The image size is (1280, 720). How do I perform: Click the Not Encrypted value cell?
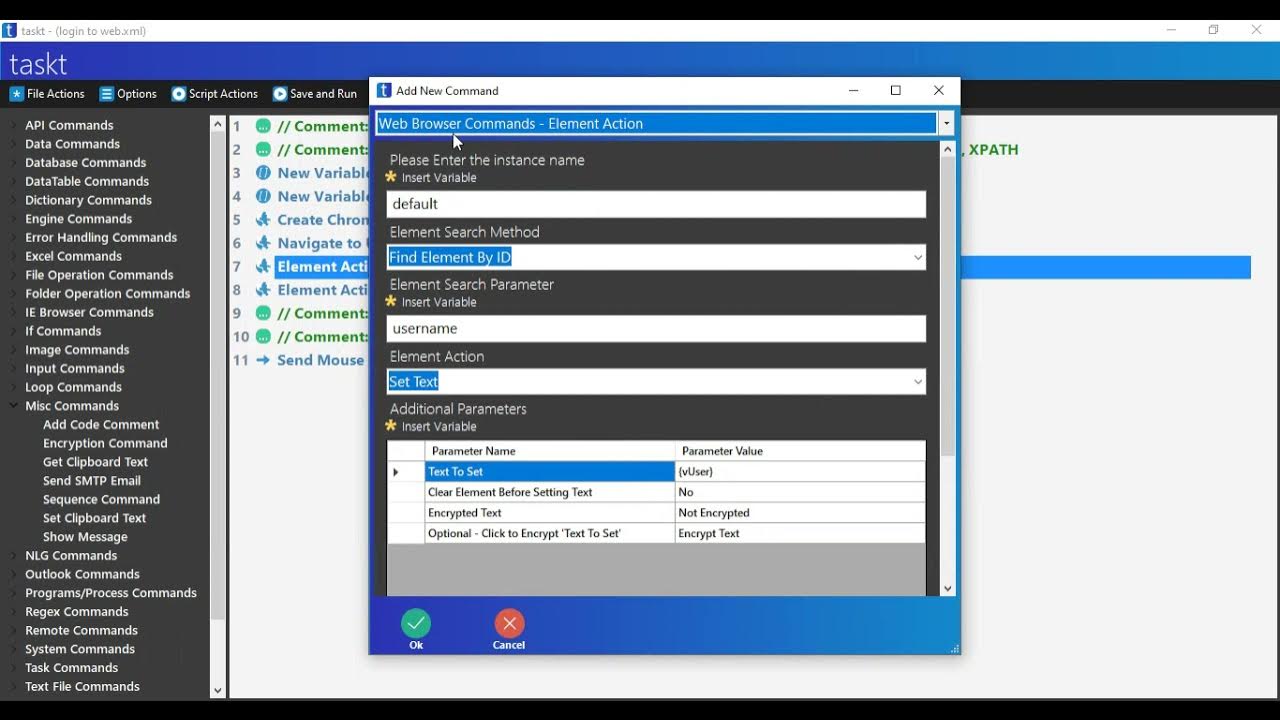coord(800,513)
